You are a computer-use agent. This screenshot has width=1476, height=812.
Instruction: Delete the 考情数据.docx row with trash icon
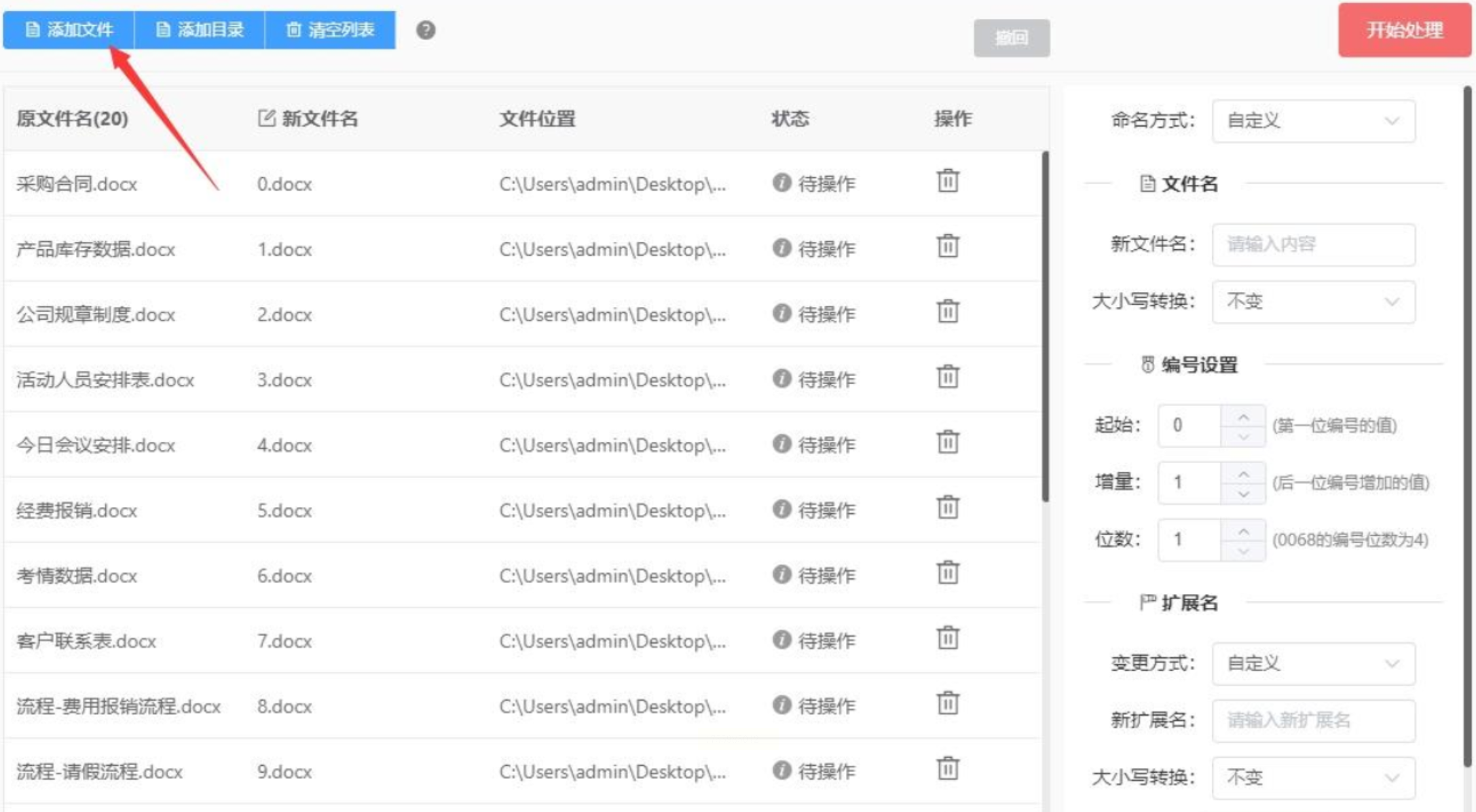(x=948, y=573)
